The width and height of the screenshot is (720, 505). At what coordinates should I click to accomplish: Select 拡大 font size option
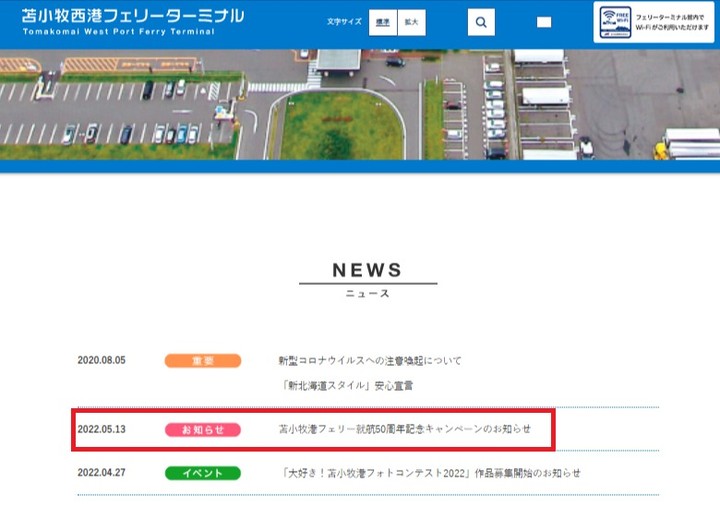point(411,22)
